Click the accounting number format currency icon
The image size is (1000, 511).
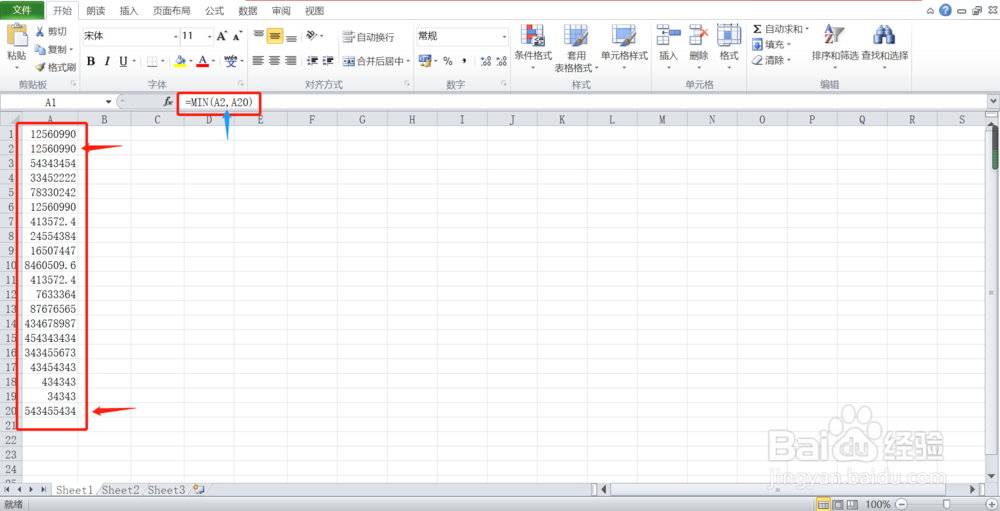pyautogui.click(x=424, y=61)
